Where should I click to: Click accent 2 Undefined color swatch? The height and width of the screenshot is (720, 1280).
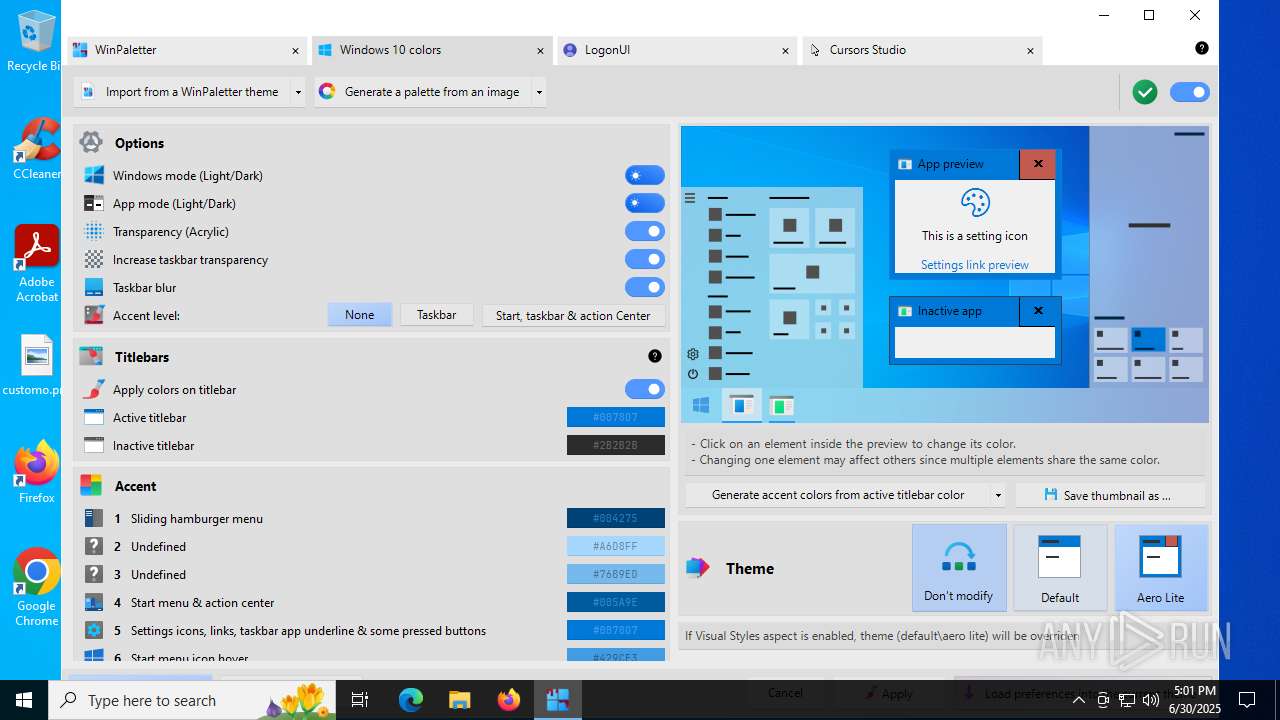(x=616, y=546)
